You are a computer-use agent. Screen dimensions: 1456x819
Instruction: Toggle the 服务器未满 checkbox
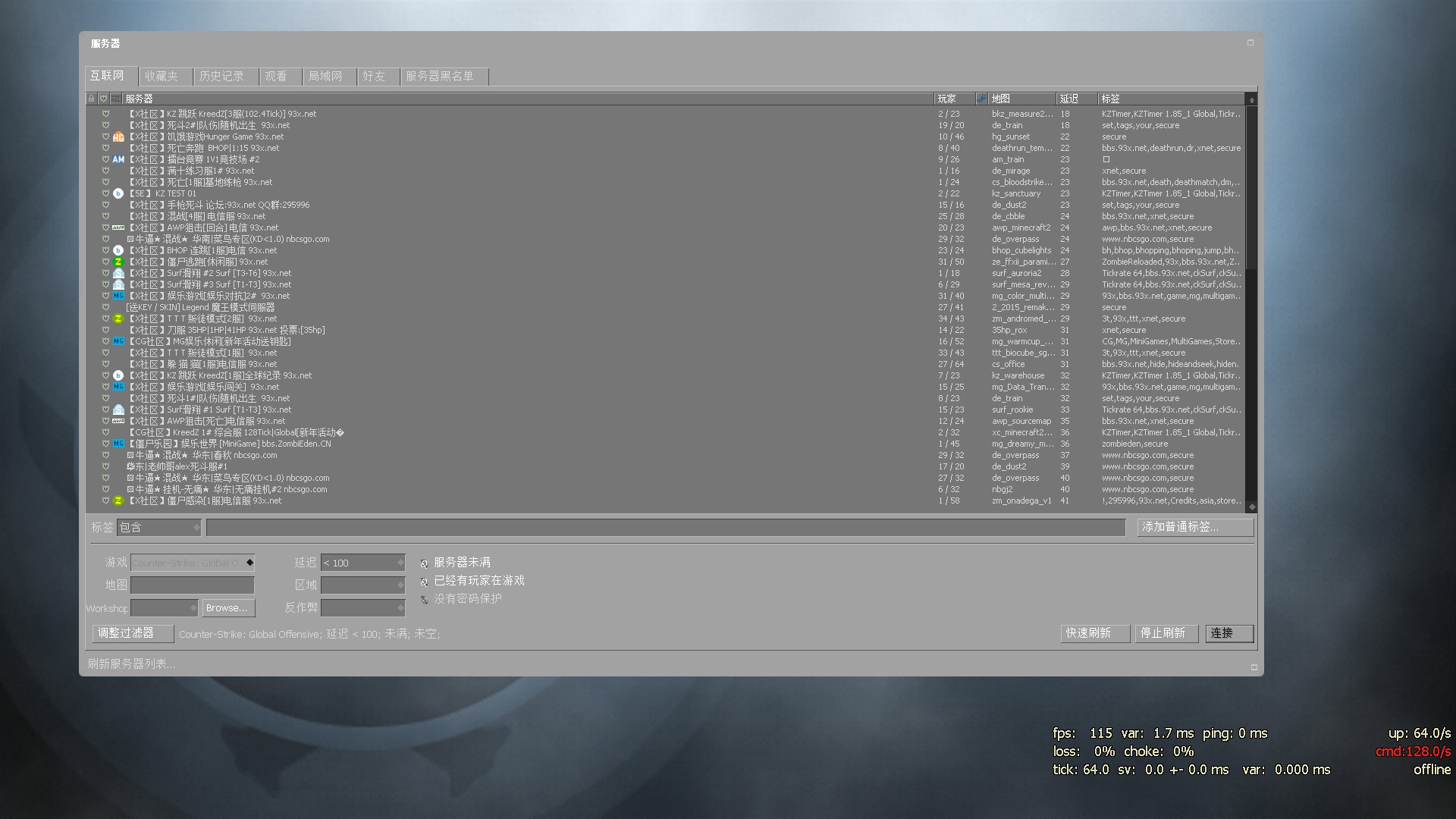[425, 563]
